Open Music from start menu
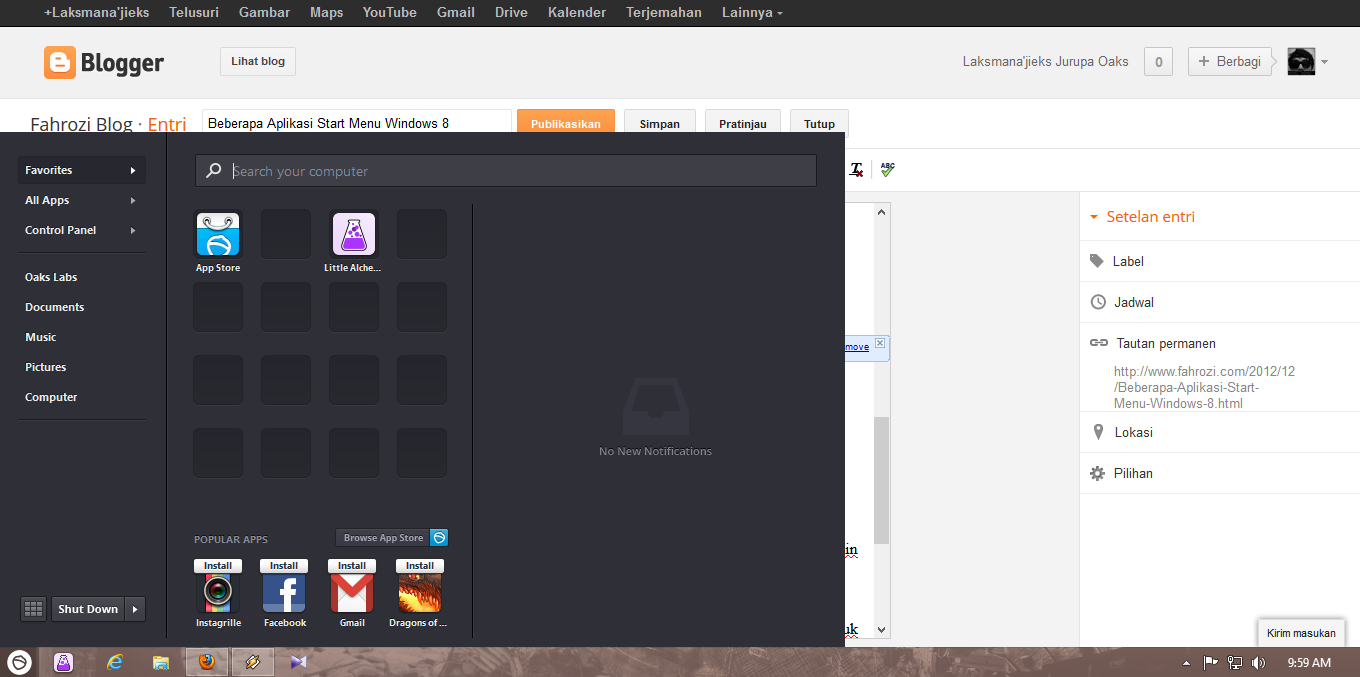 click(x=41, y=337)
